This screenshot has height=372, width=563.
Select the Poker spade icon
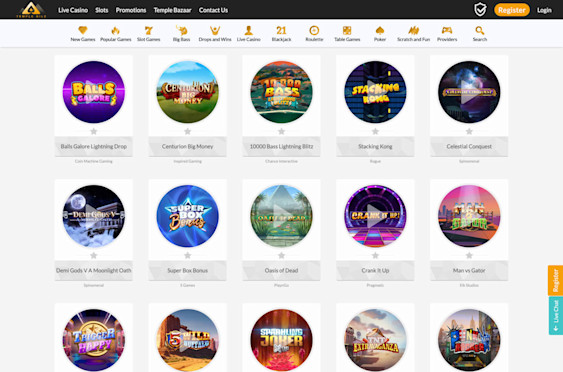point(380,31)
